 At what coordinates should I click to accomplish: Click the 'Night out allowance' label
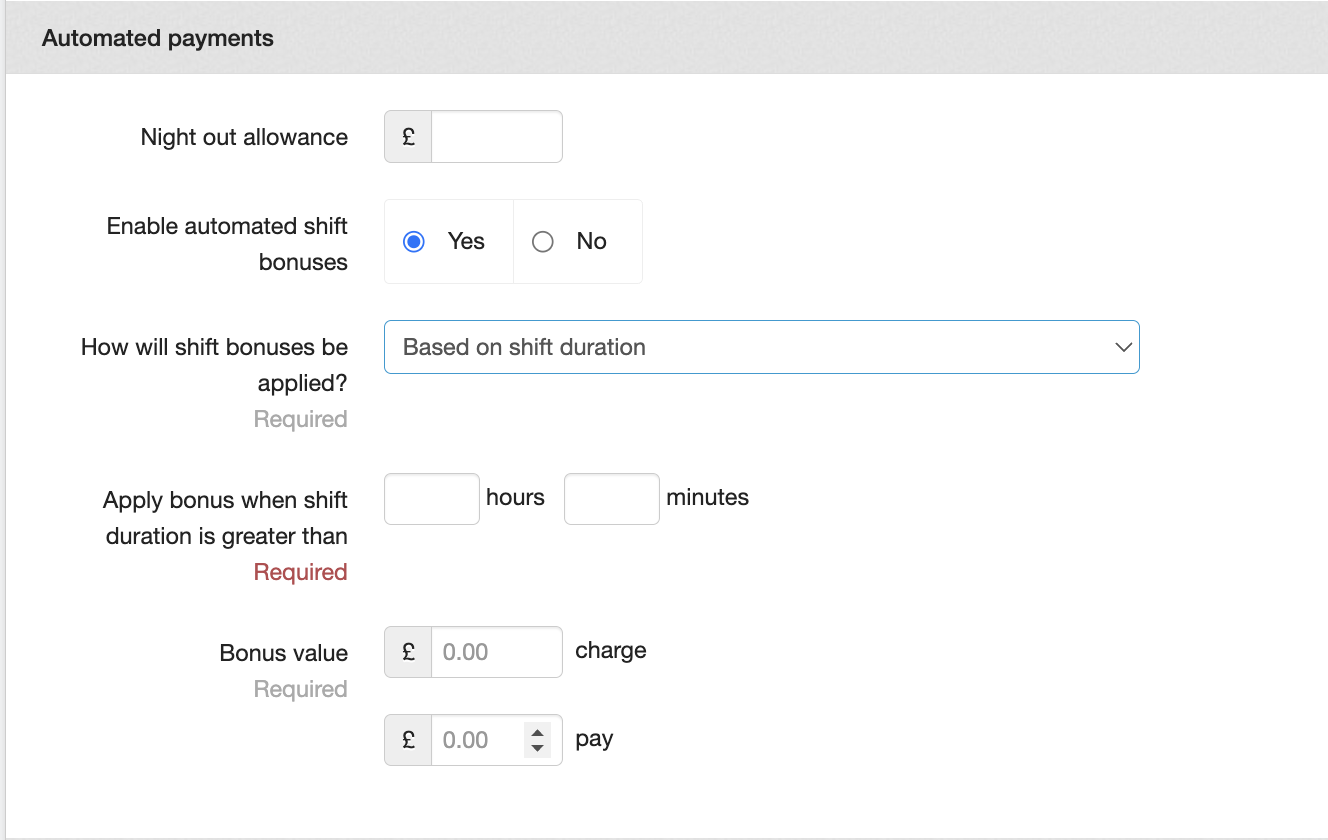(x=244, y=137)
